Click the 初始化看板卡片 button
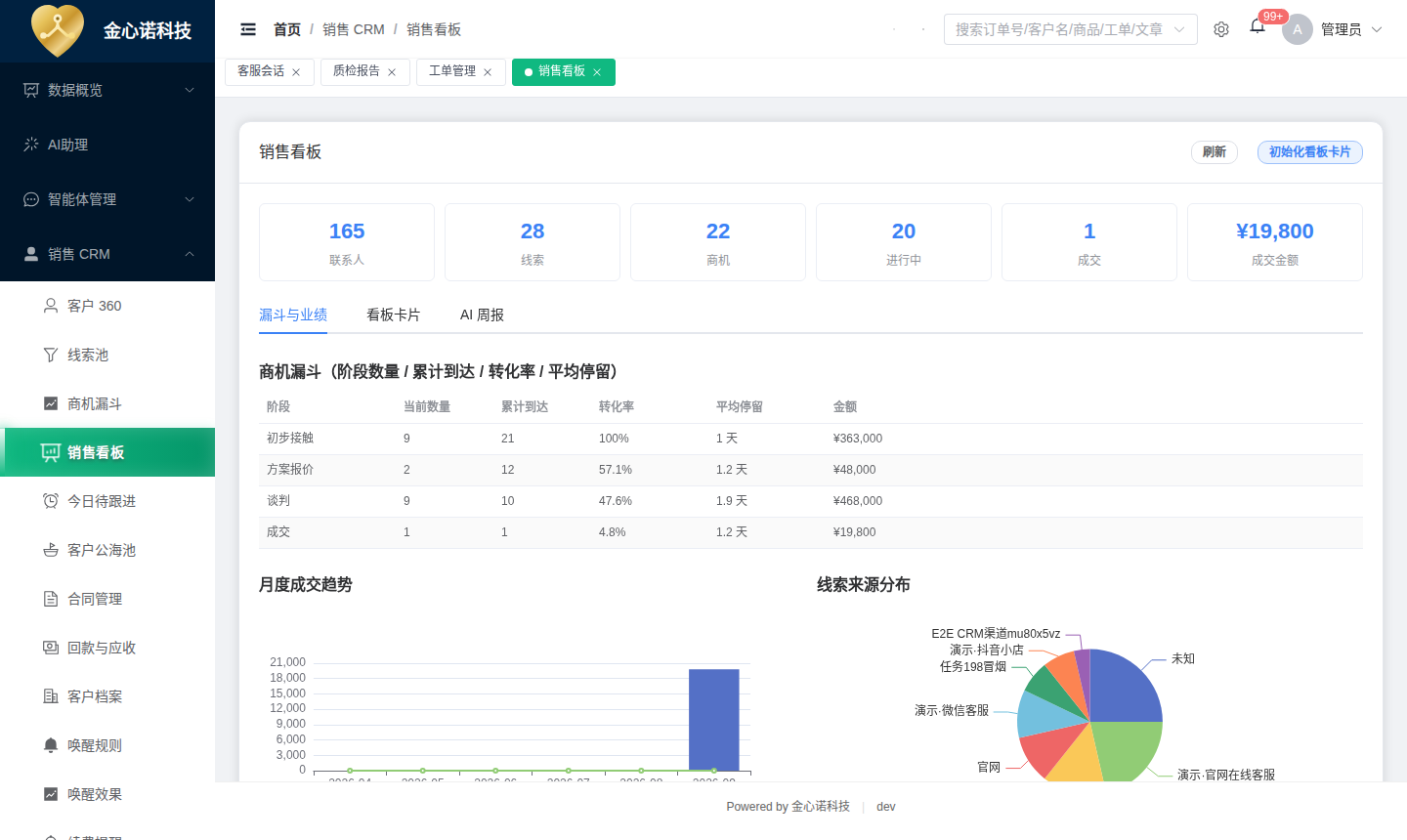 point(1310,152)
